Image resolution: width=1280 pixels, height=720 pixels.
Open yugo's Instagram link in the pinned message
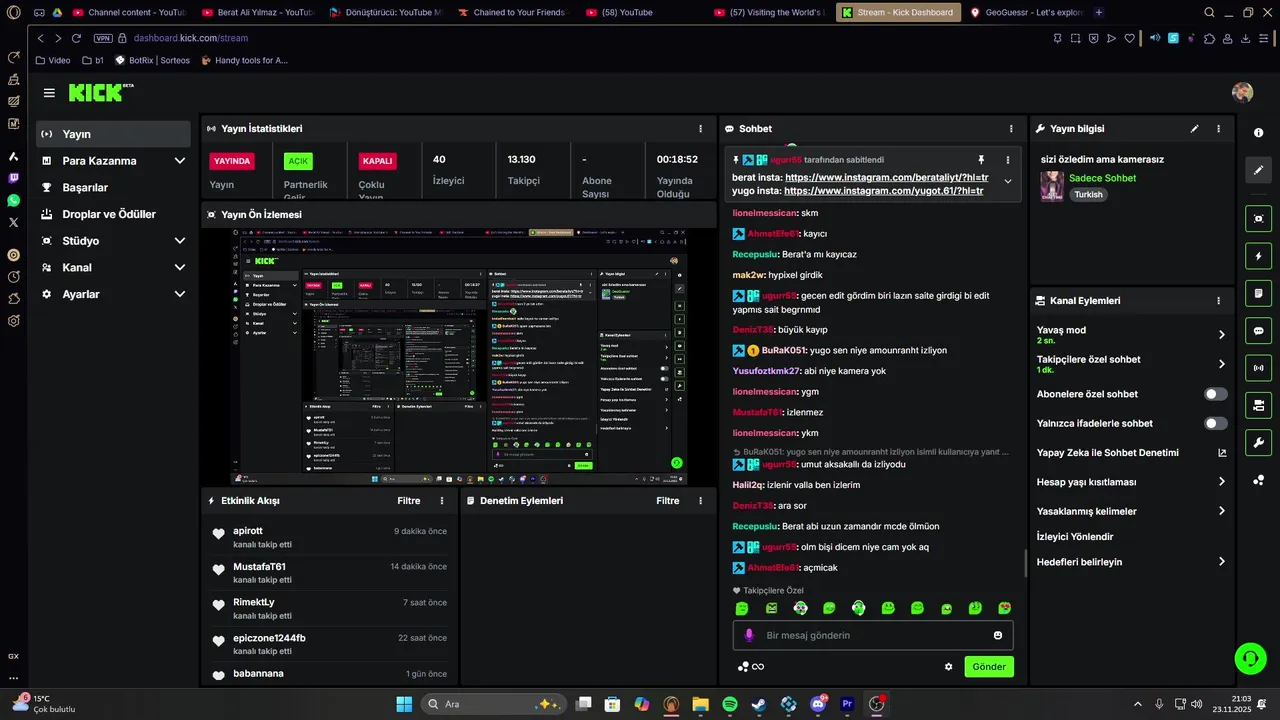884,191
